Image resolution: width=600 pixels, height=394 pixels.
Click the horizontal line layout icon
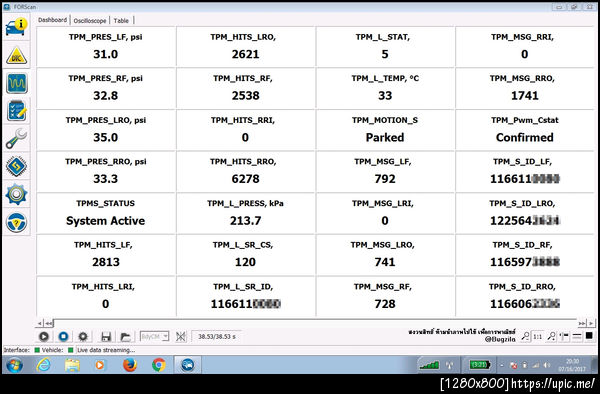click(x=577, y=336)
